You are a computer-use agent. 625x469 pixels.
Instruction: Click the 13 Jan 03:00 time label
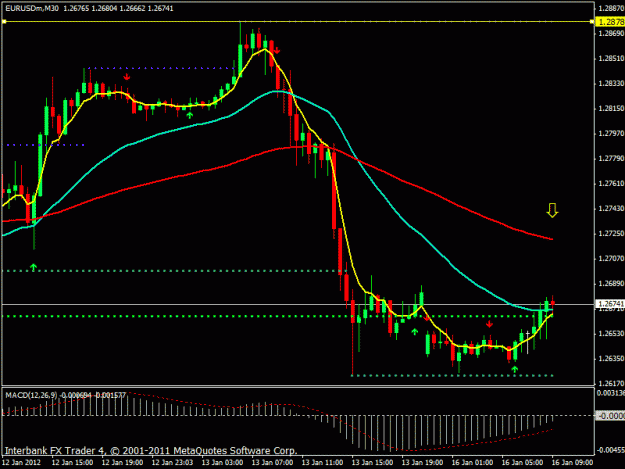[222, 463]
